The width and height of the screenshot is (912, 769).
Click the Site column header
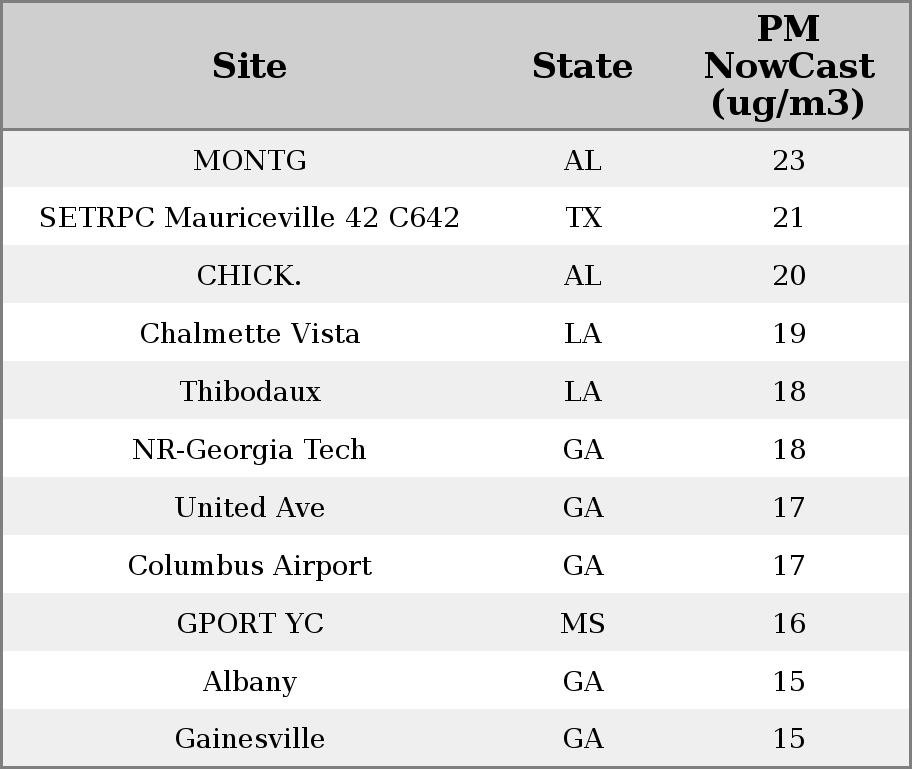[249, 66]
